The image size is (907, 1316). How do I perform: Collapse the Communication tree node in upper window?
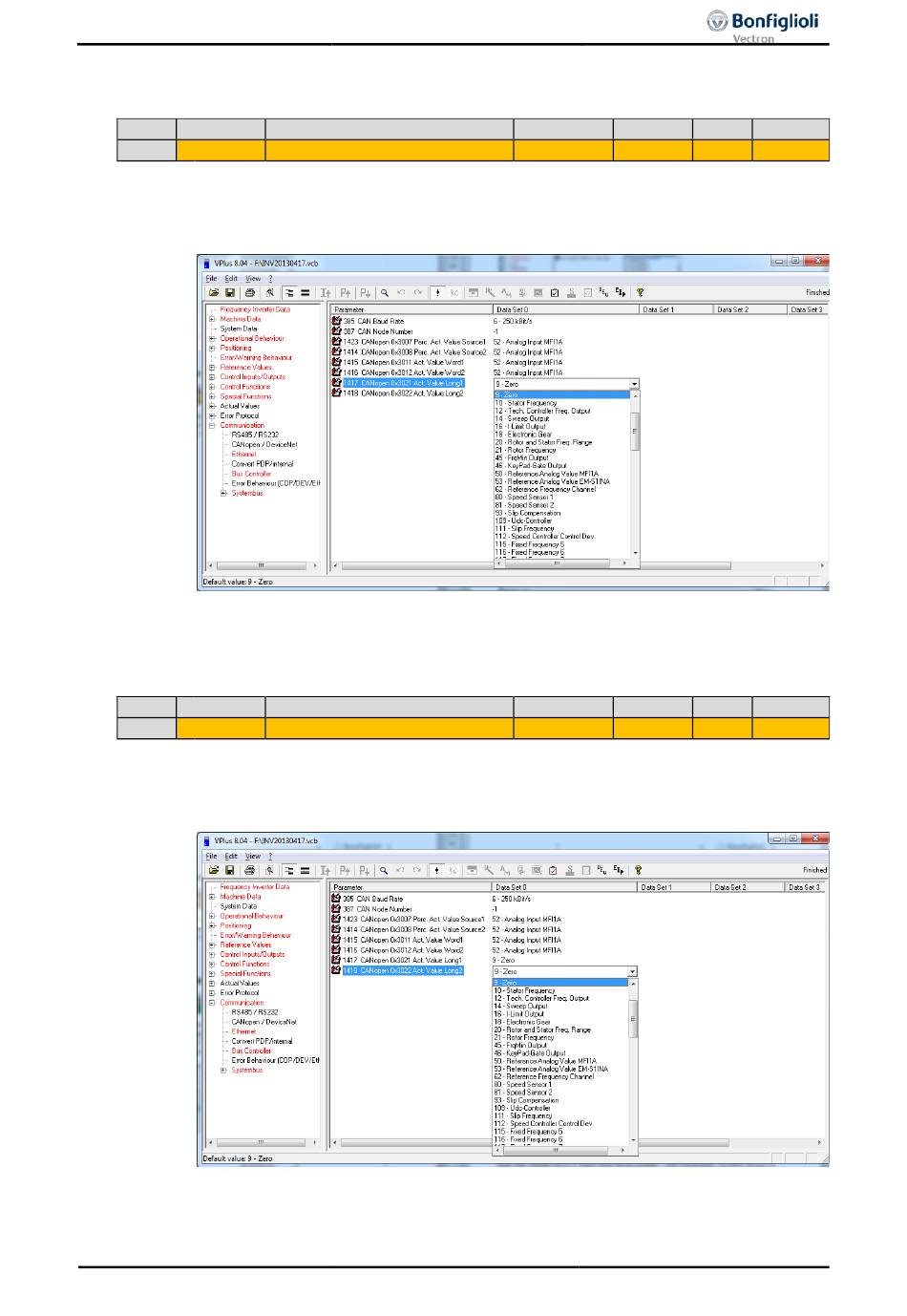point(213,426)
